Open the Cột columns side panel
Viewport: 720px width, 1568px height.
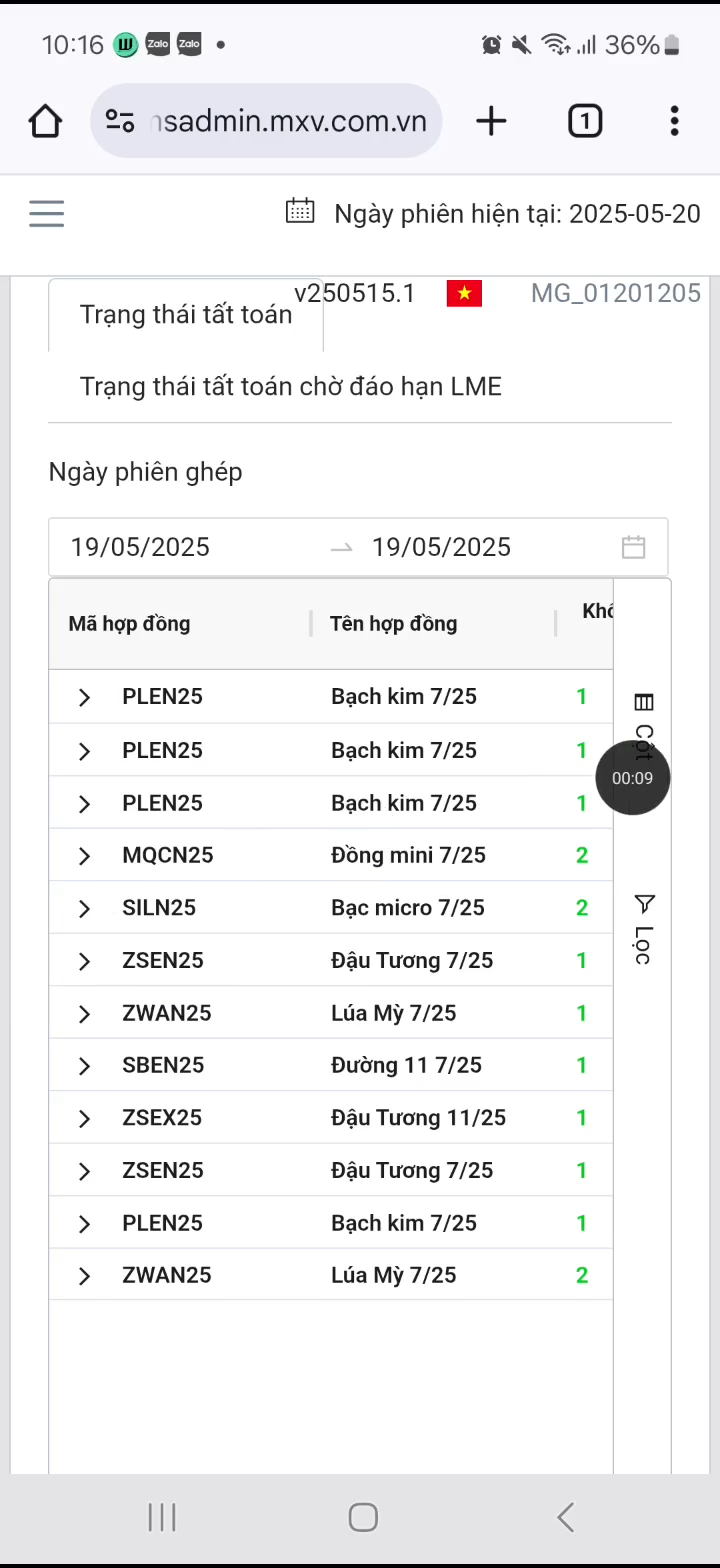click(644, 727)
